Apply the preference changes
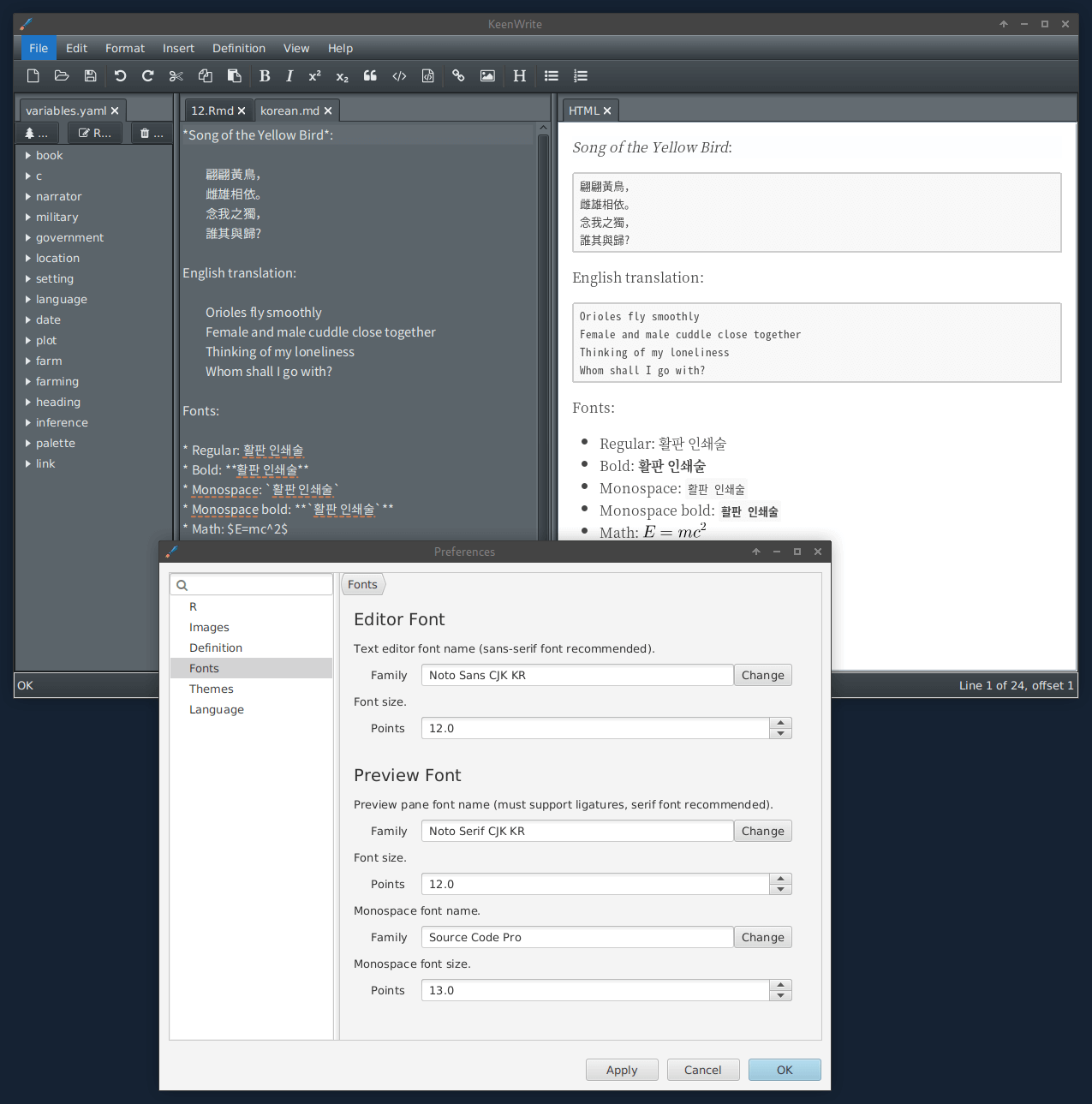 click(x=622, y=1070)
